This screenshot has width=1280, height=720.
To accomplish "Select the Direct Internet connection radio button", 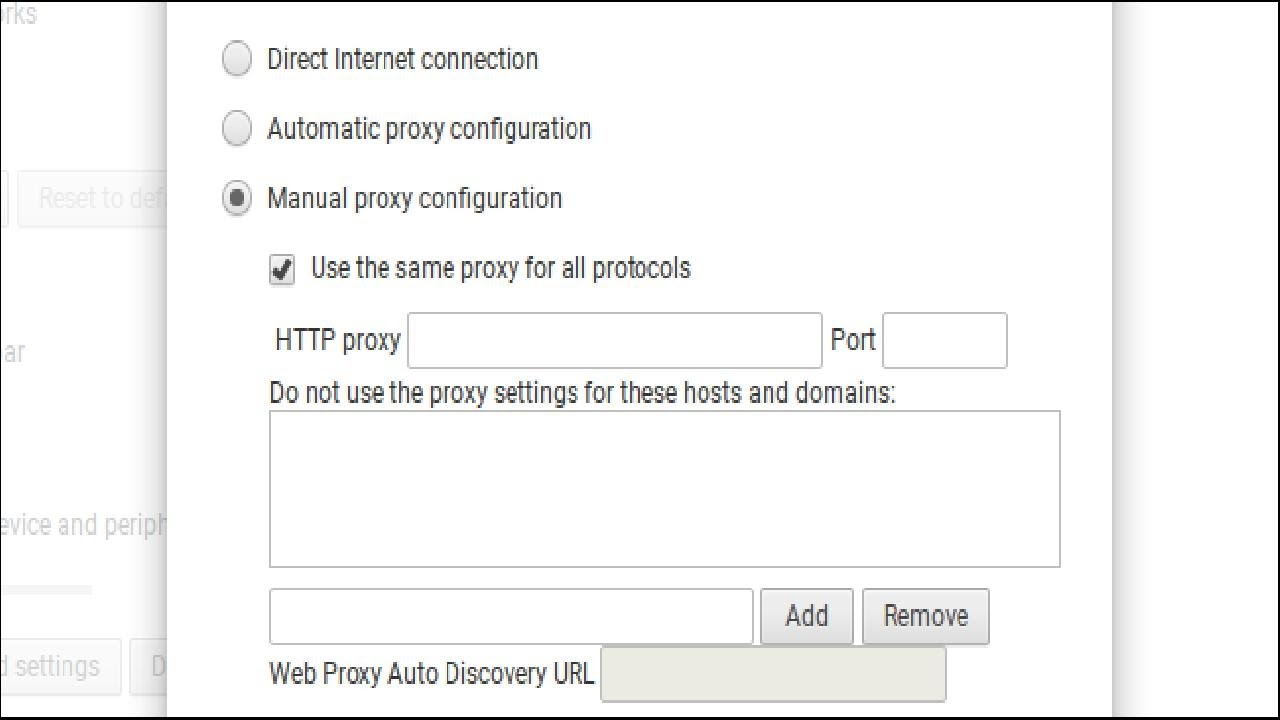I will click(x=237, y=59).
